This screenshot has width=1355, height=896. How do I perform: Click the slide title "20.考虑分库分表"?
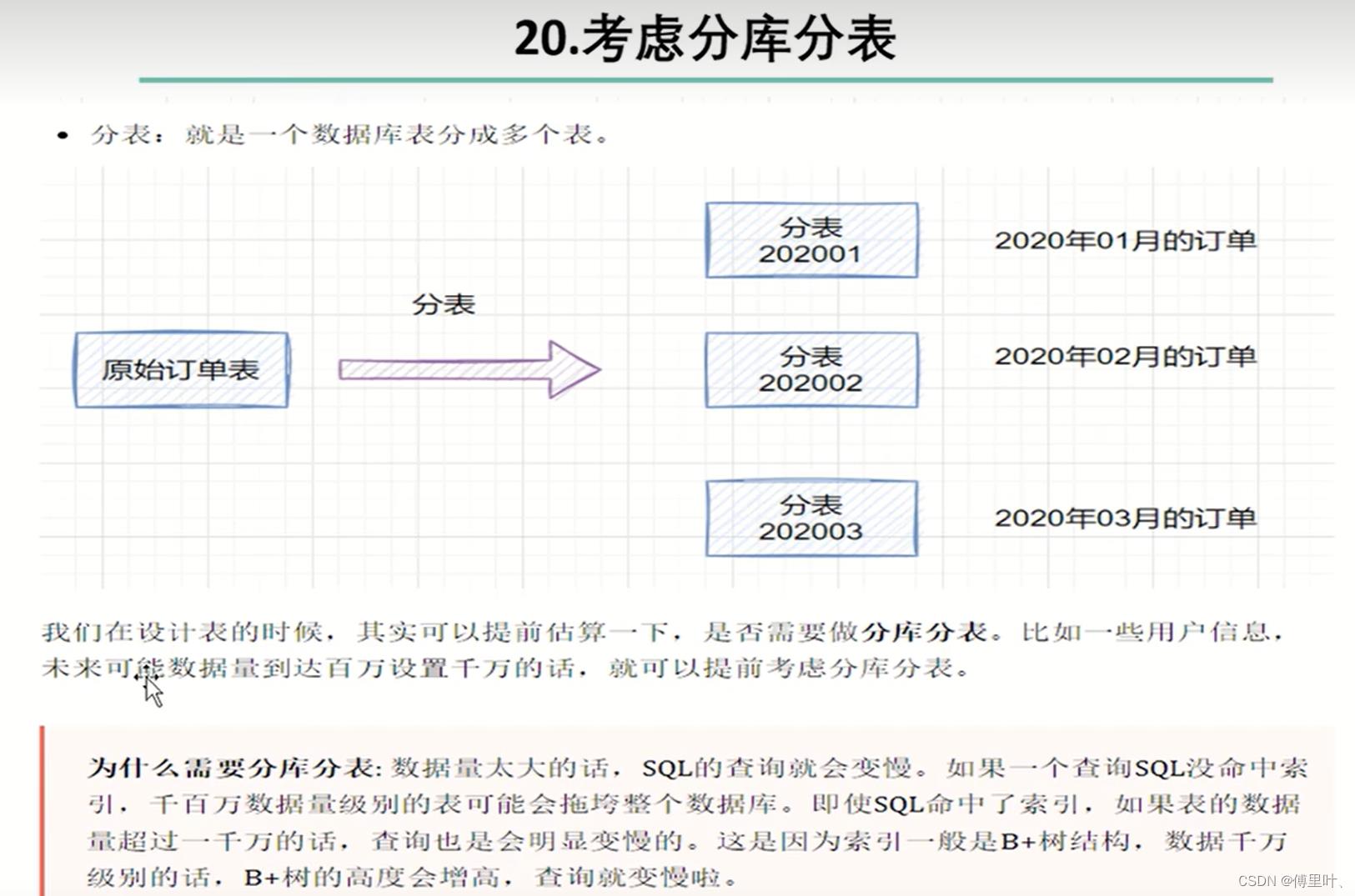pyautogui.click(x=705, y=39)
